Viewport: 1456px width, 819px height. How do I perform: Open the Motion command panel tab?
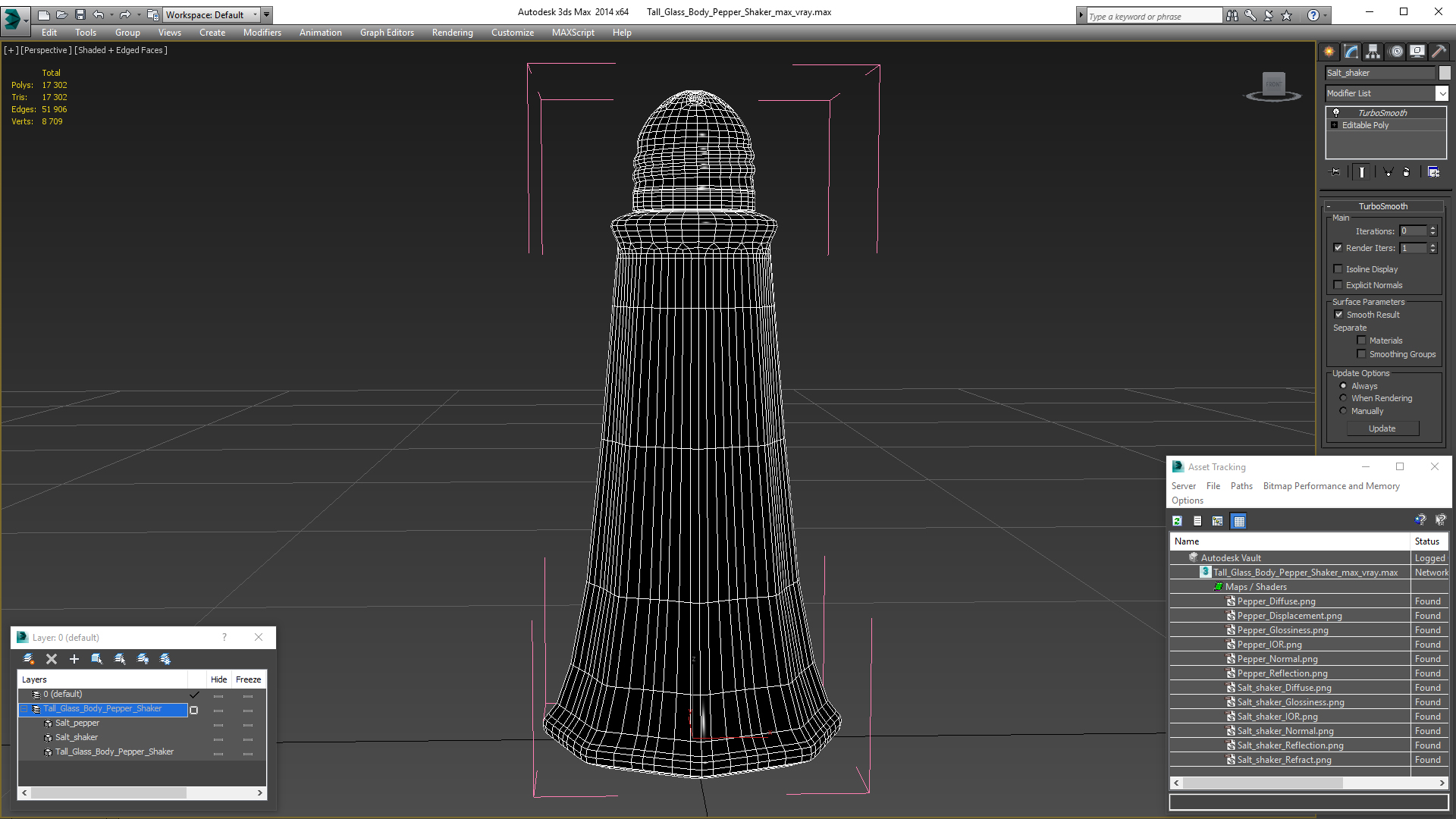click(x=1396, y=52)
